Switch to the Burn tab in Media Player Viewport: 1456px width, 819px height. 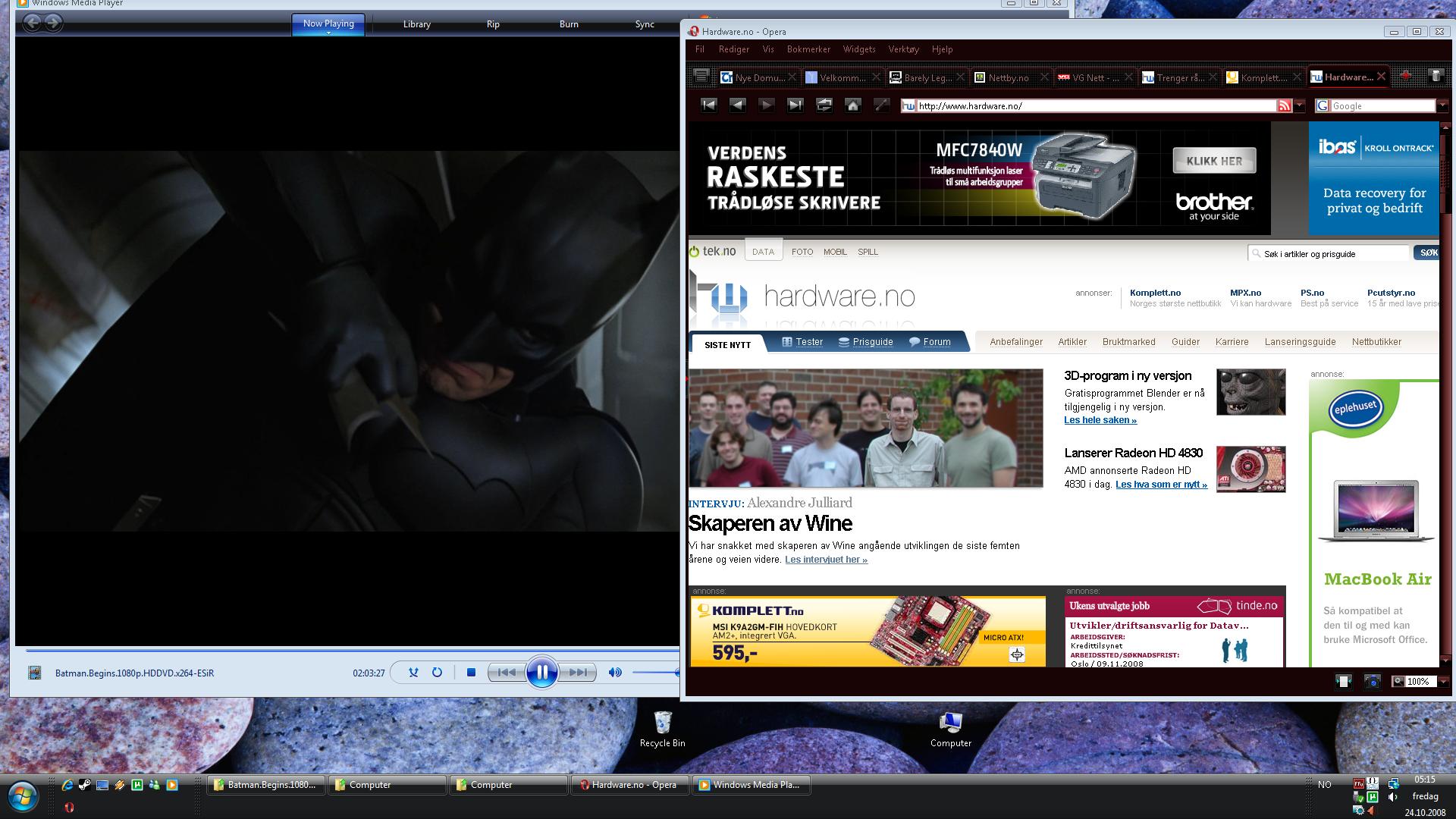coord(569,24)
